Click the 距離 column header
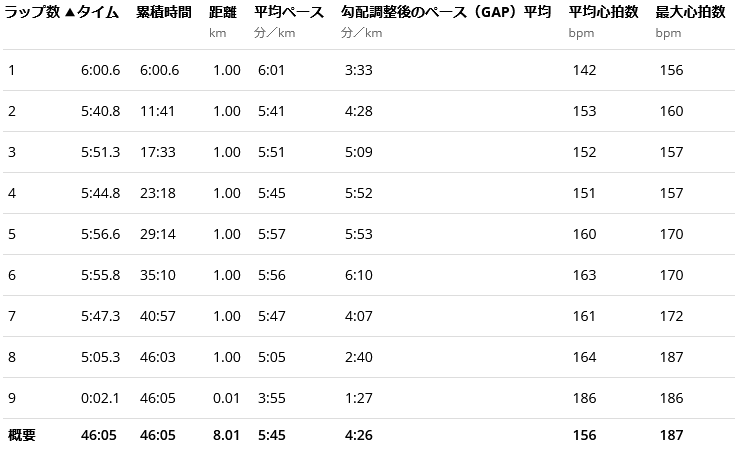This screenshot has height=452, width=735. (x=223, y=13)
